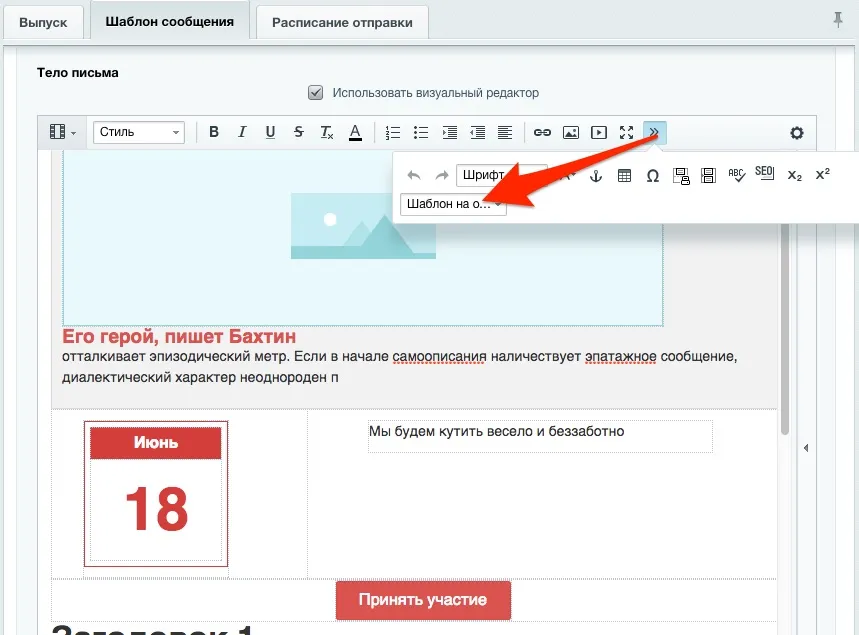Switch to the Расписание отправки tab
Screen dimensions: 859x635
(341, 21)
